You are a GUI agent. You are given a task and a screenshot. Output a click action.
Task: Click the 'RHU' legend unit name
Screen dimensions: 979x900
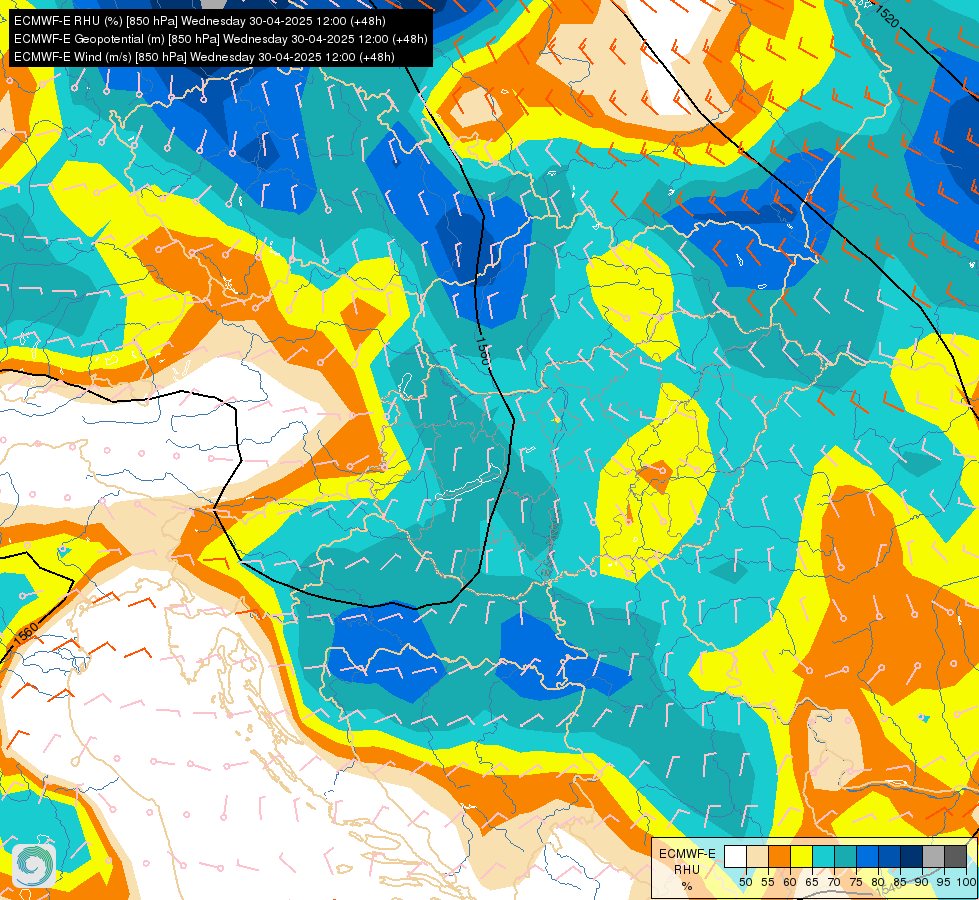point(687,869)
